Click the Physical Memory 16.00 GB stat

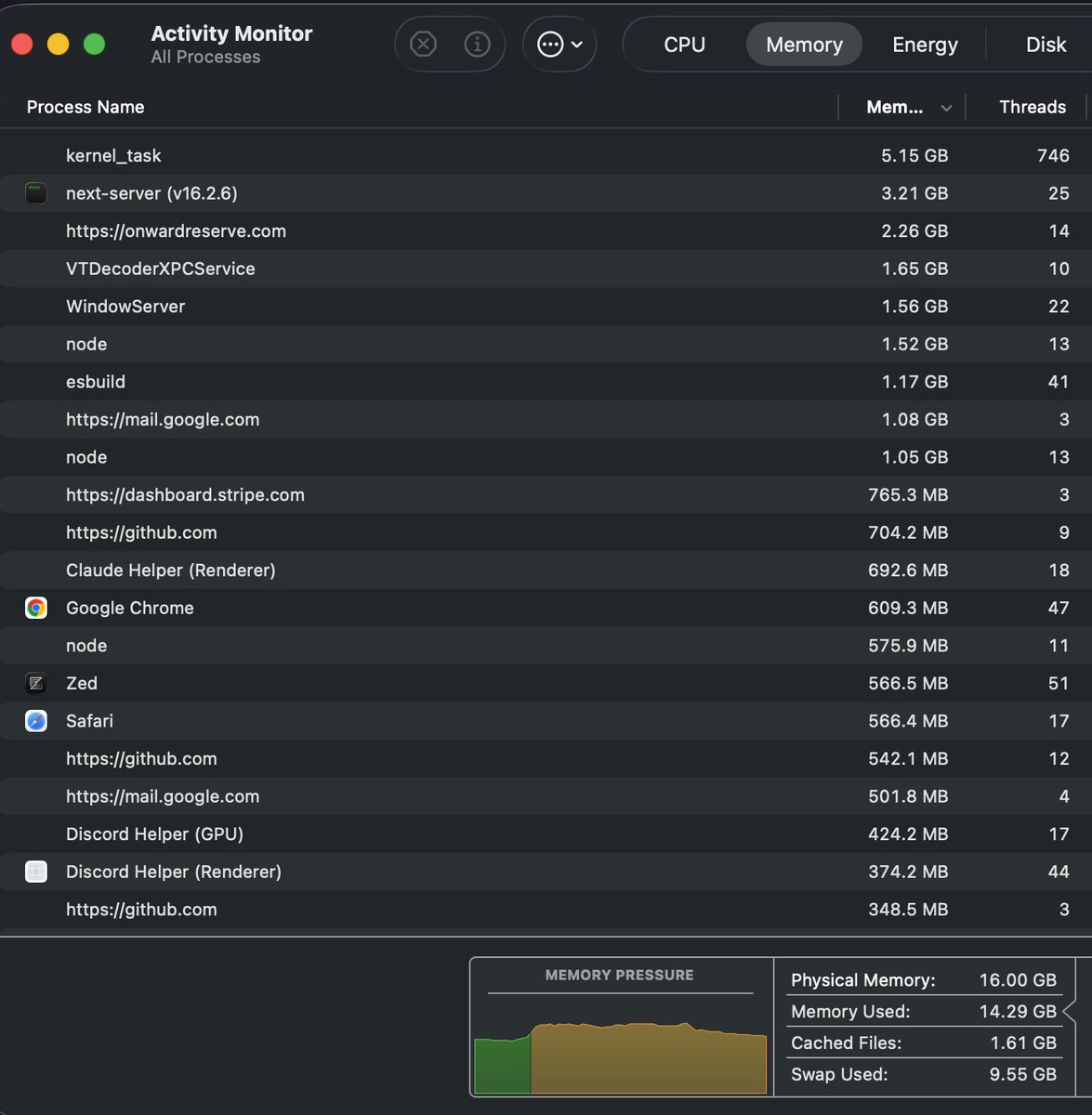coord(924,980)
